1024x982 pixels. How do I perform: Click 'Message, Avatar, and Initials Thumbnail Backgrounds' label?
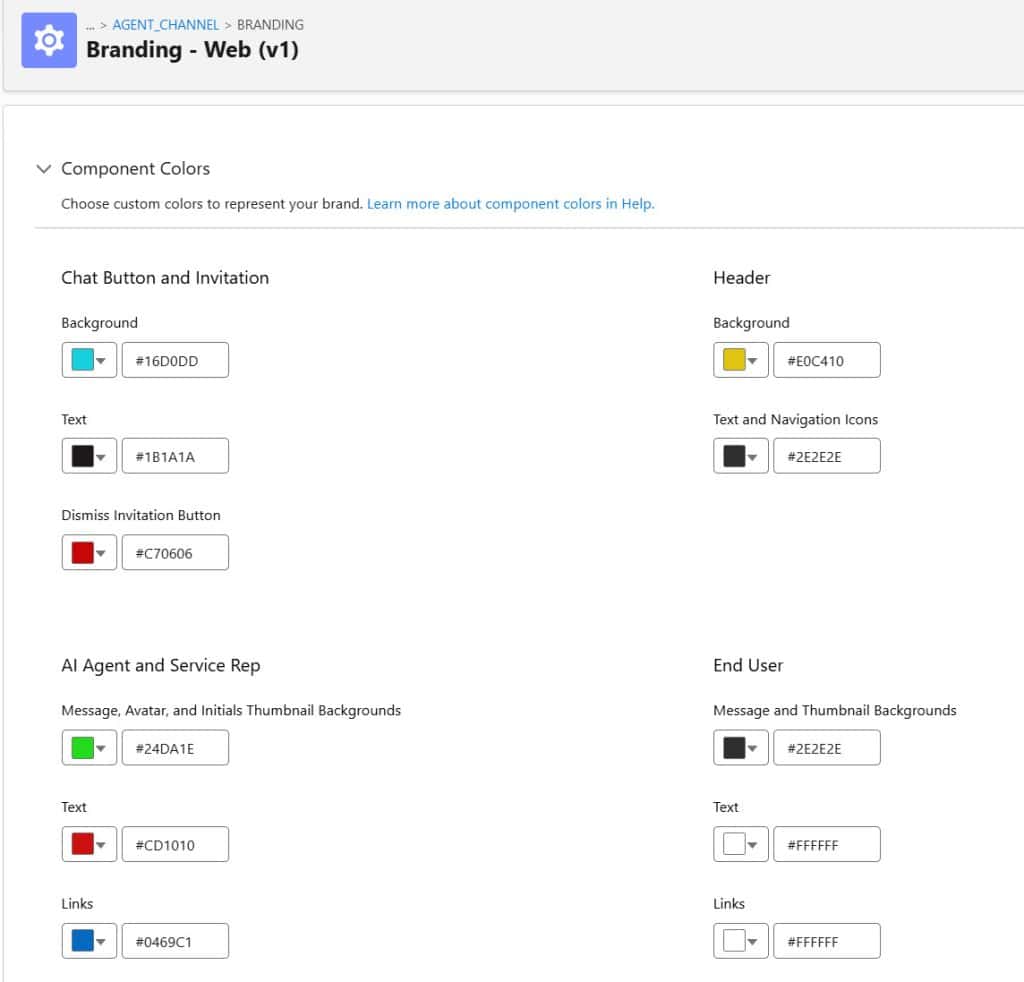231,710
